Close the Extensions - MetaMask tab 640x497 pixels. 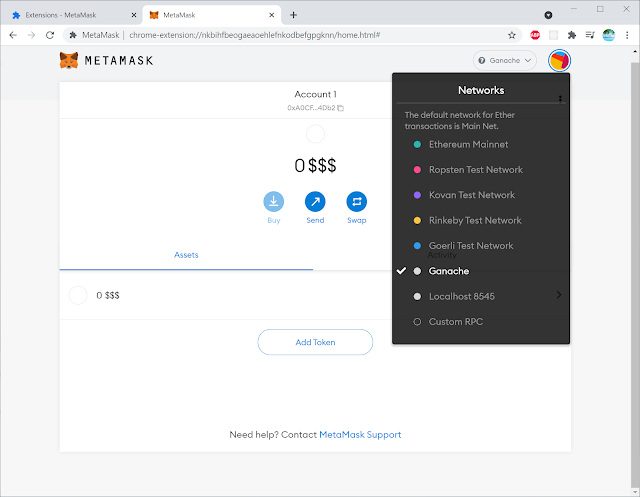click(x=133, y=15)
